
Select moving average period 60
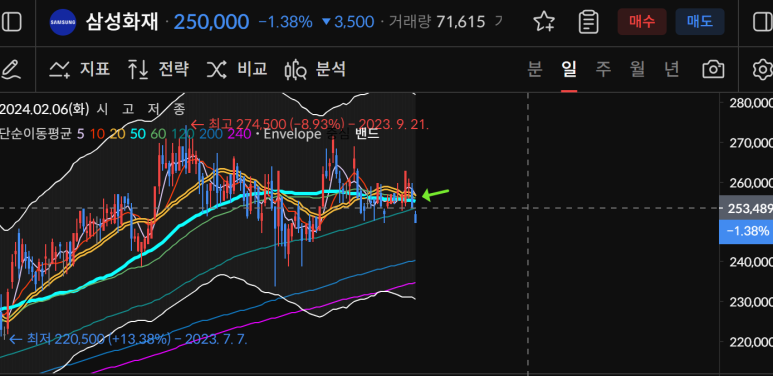pyautogui.click(x=159, y=134)
